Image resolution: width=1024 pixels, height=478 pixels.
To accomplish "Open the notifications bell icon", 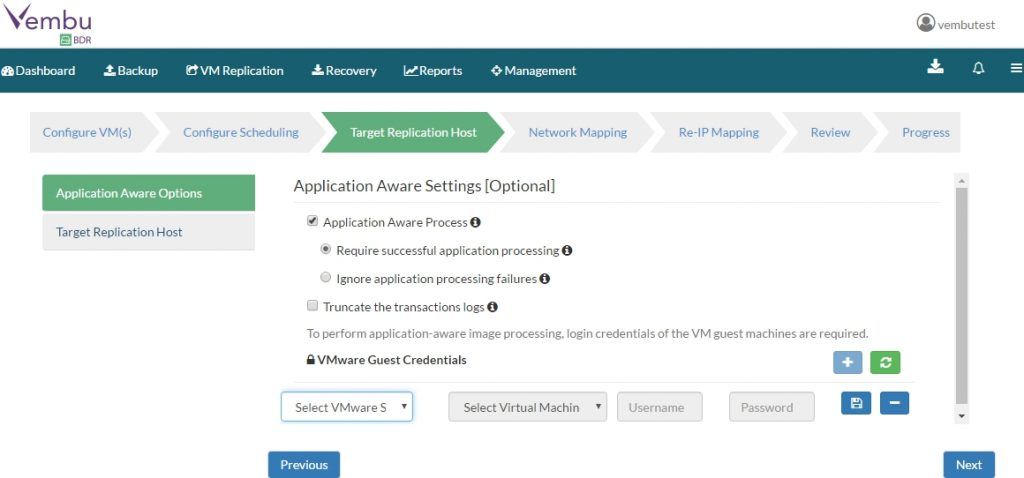I will point(978,68).
